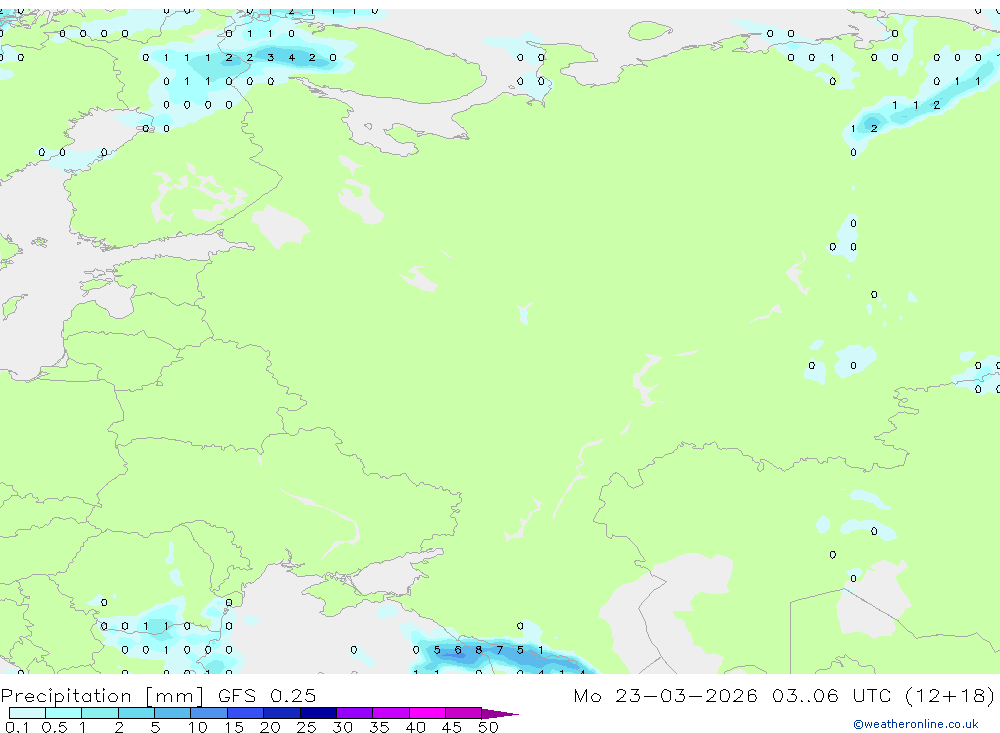Click the precipitation value '4' in the north
This screenshot has height=733, width=1000.
tap(291, 57)
